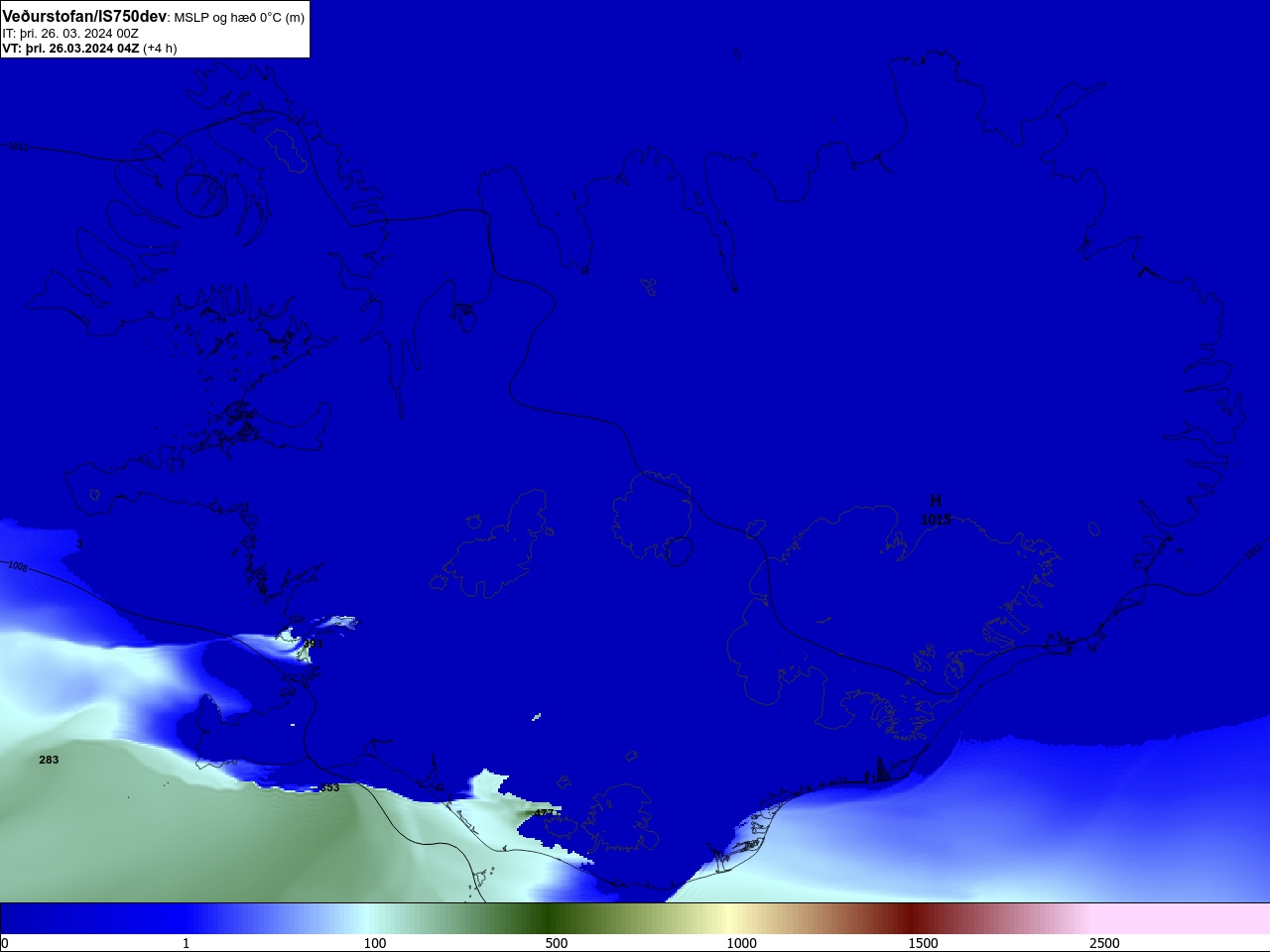Click the H high-pressure marker on the map

[935, 501]
